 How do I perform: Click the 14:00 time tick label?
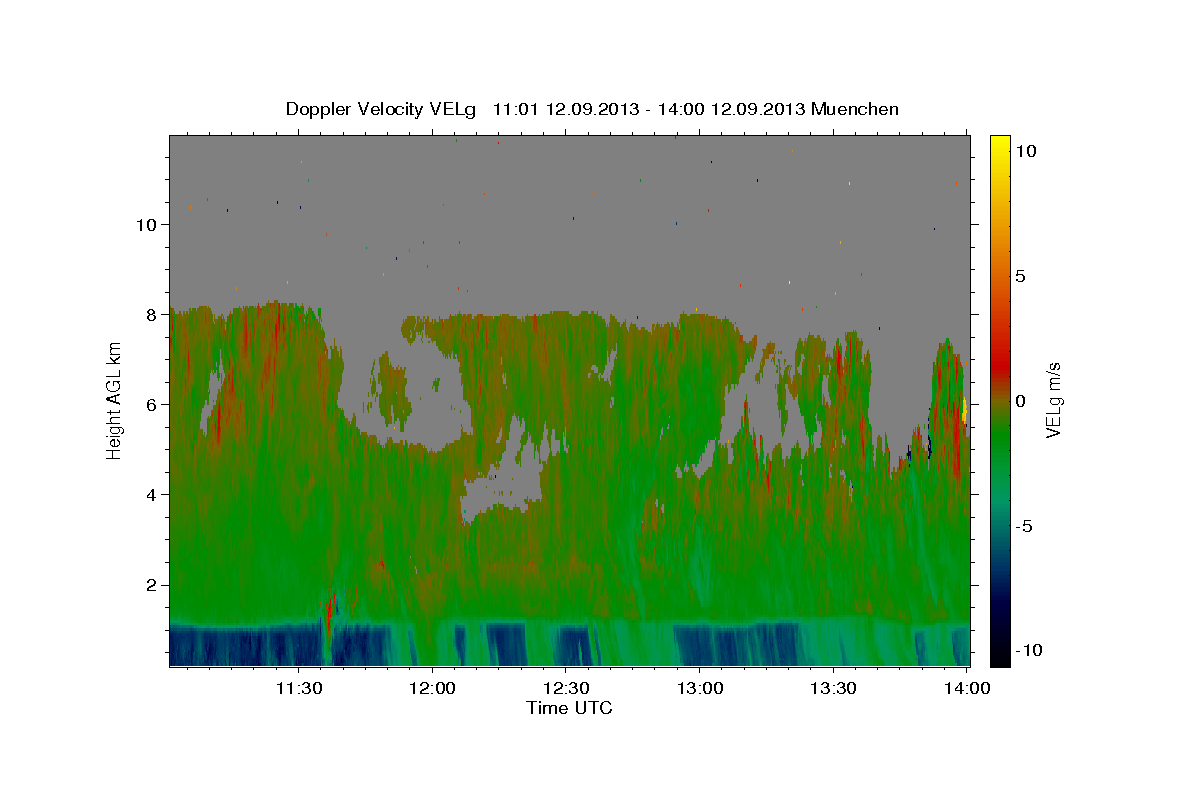[966, 688]
